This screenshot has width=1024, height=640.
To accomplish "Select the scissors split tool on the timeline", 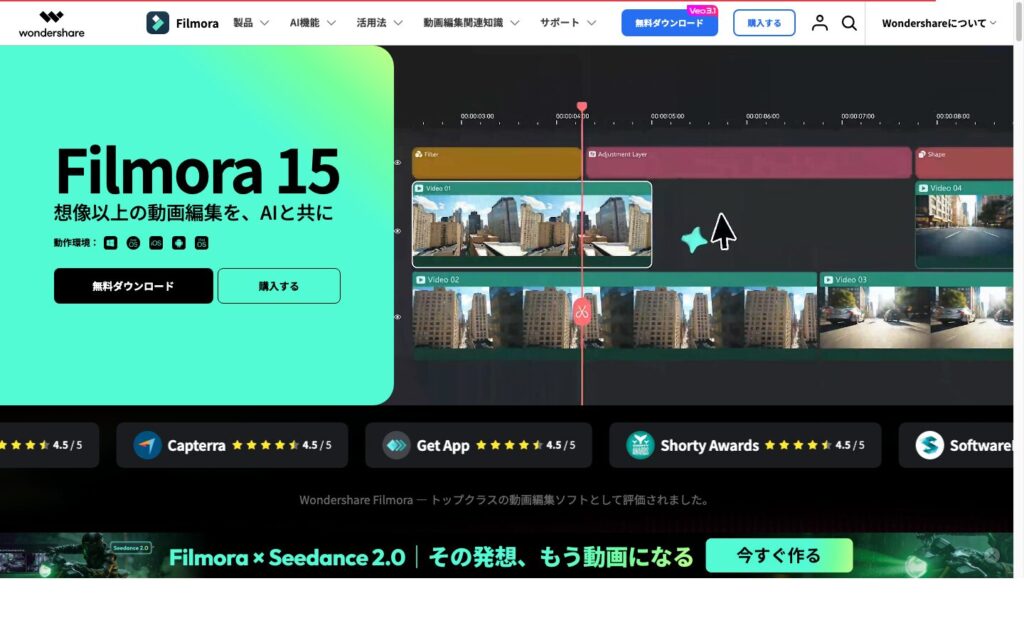I will [x=583, y=311].
